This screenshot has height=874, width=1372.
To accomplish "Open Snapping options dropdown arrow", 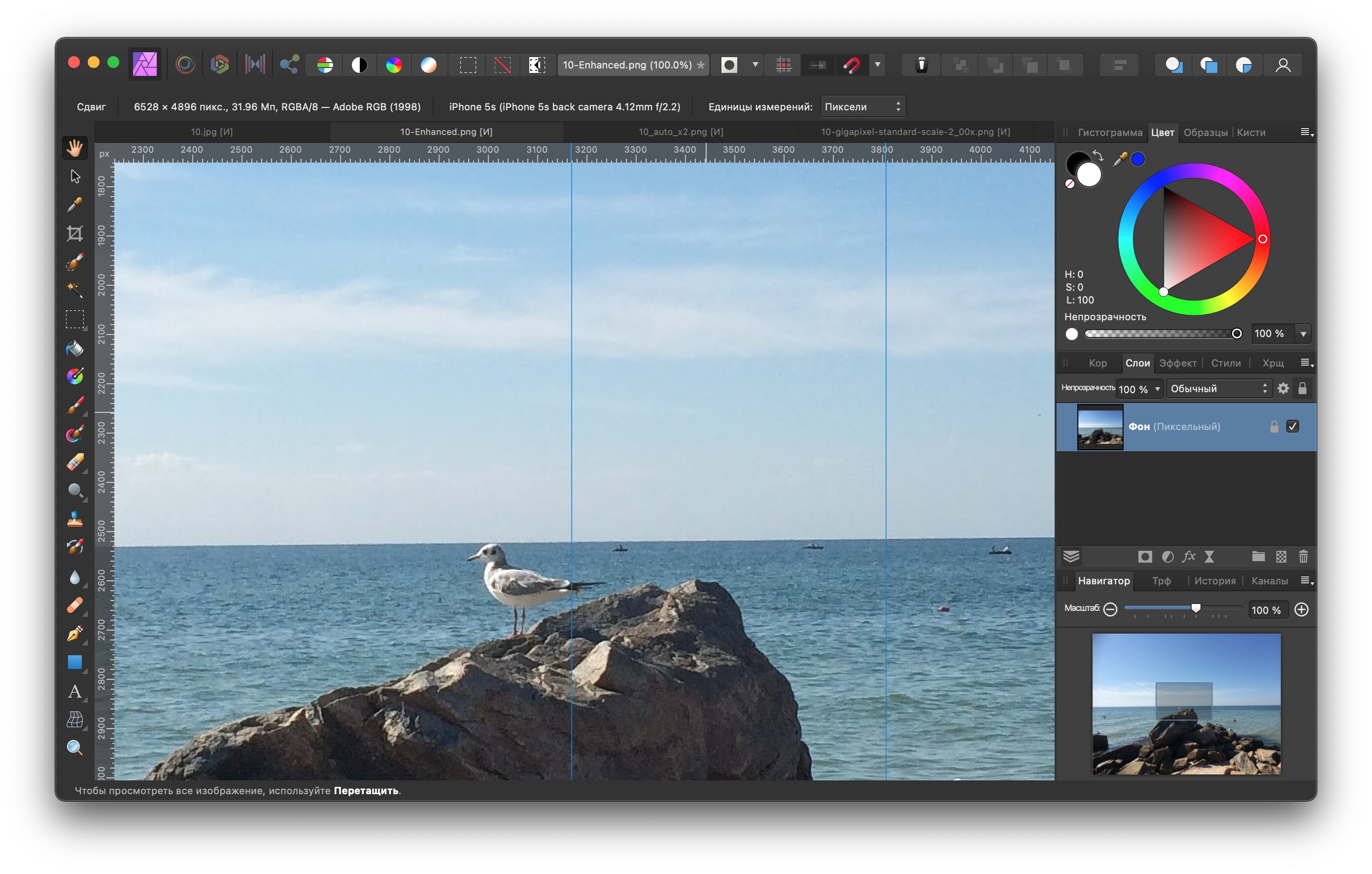I will point(877,65).
